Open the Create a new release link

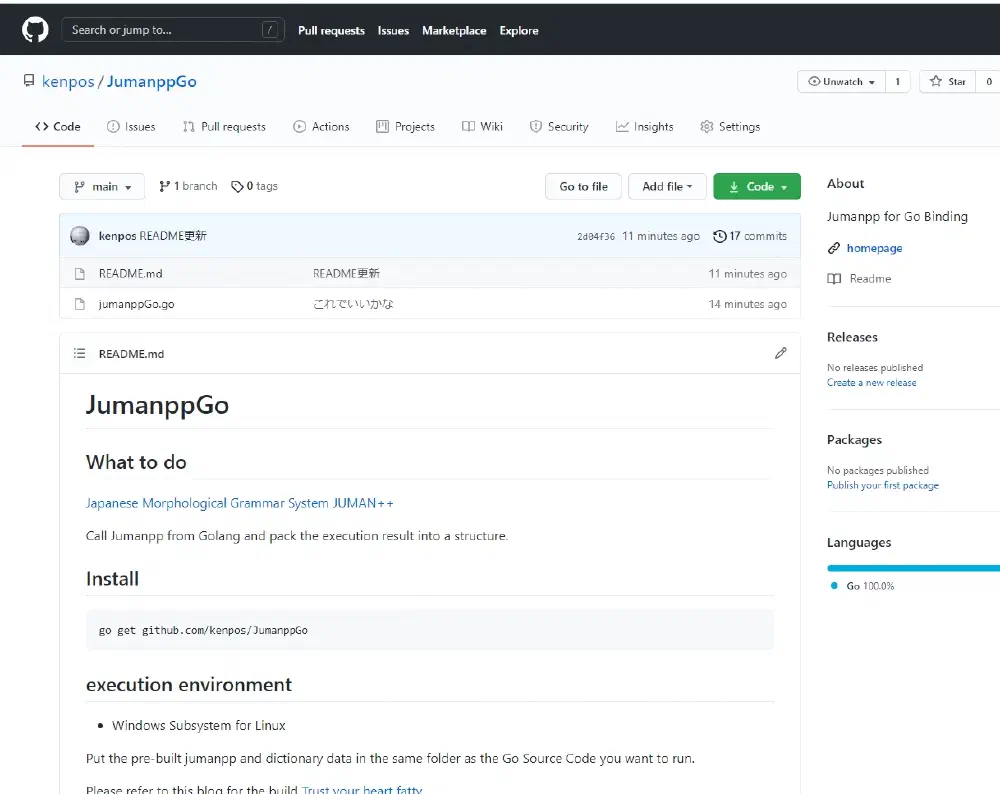[x=872, y=383]
